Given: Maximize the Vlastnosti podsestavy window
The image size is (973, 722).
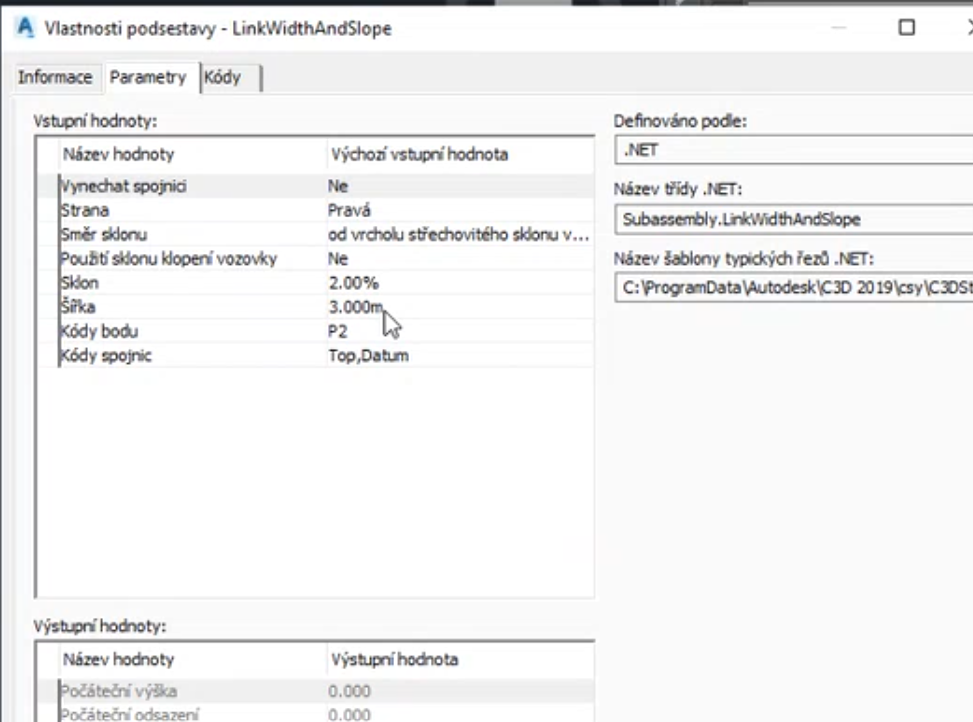Looking at the screenshot, I should click(x=906, y=28).
